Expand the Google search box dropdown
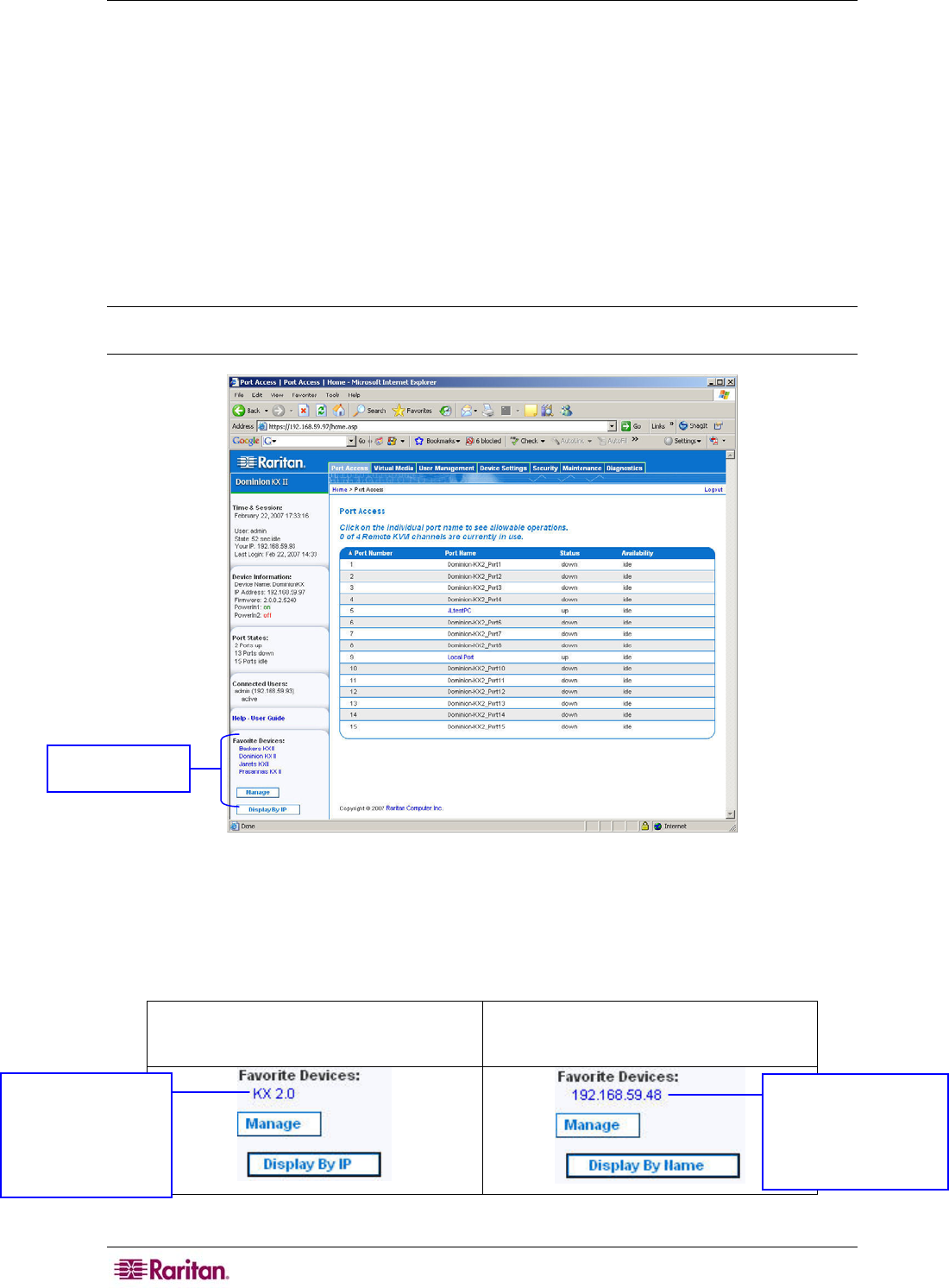The height and width of the screenshot is (1288, 949). (351, 441)
